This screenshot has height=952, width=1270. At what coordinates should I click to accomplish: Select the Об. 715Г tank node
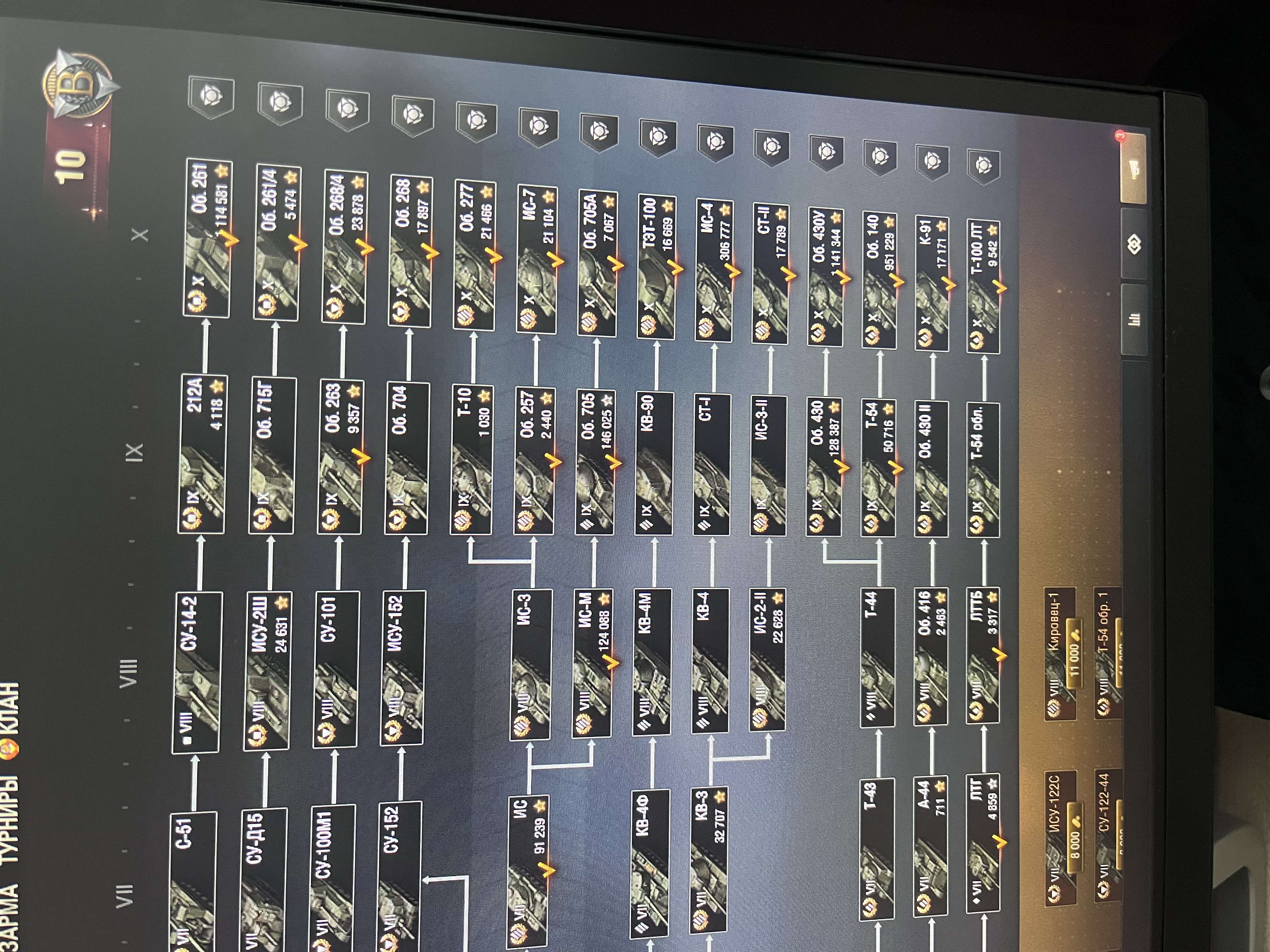click(272, 456)
